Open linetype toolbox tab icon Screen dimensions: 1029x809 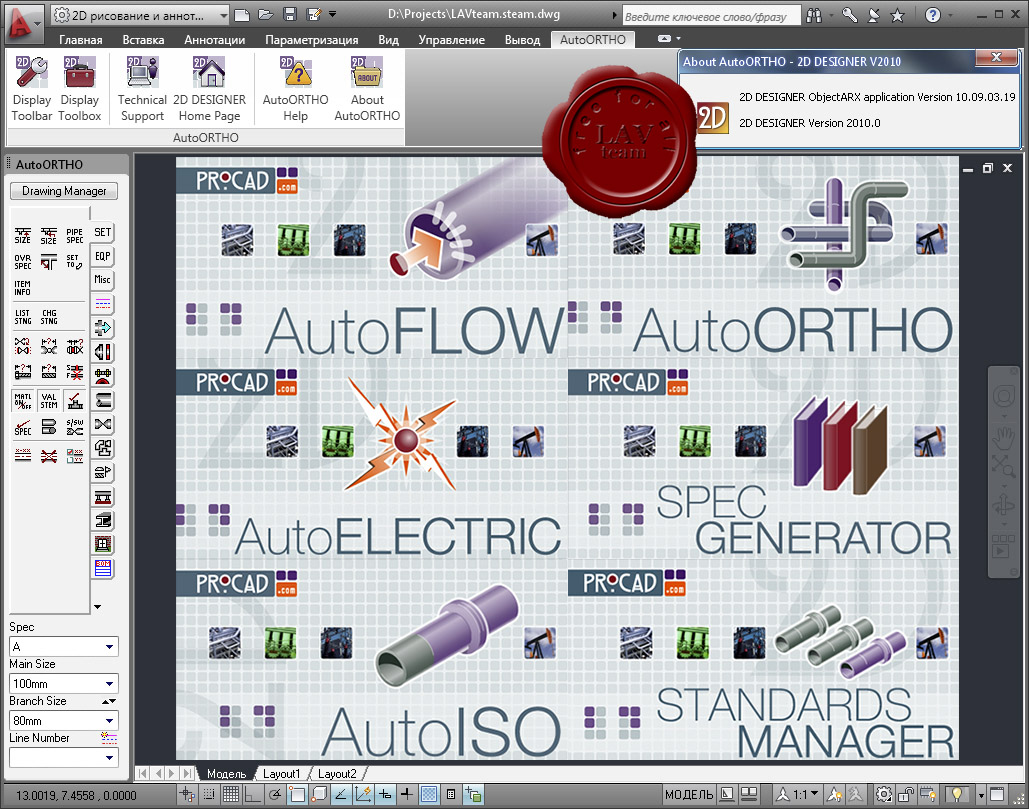(103, 304)
